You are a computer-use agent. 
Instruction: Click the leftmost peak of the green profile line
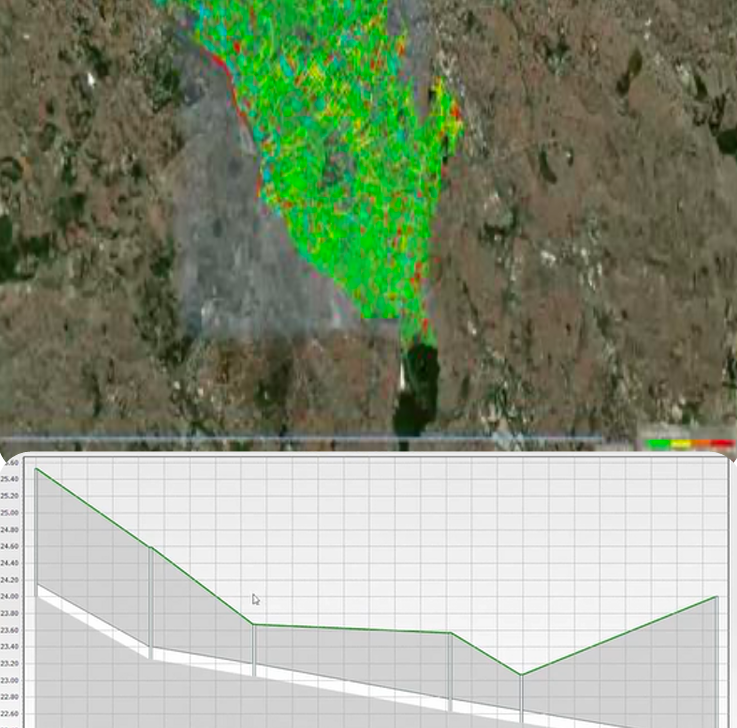tap(36, 469)
